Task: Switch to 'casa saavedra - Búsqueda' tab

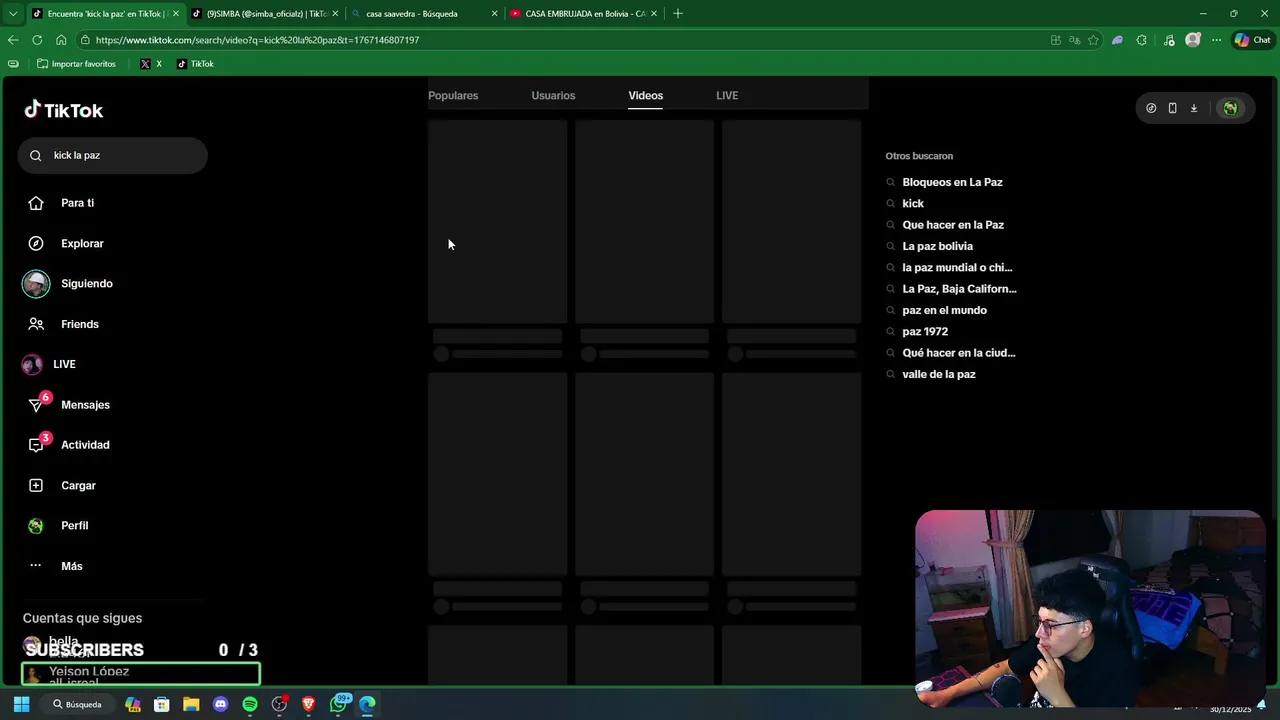Action: point(423,14)
